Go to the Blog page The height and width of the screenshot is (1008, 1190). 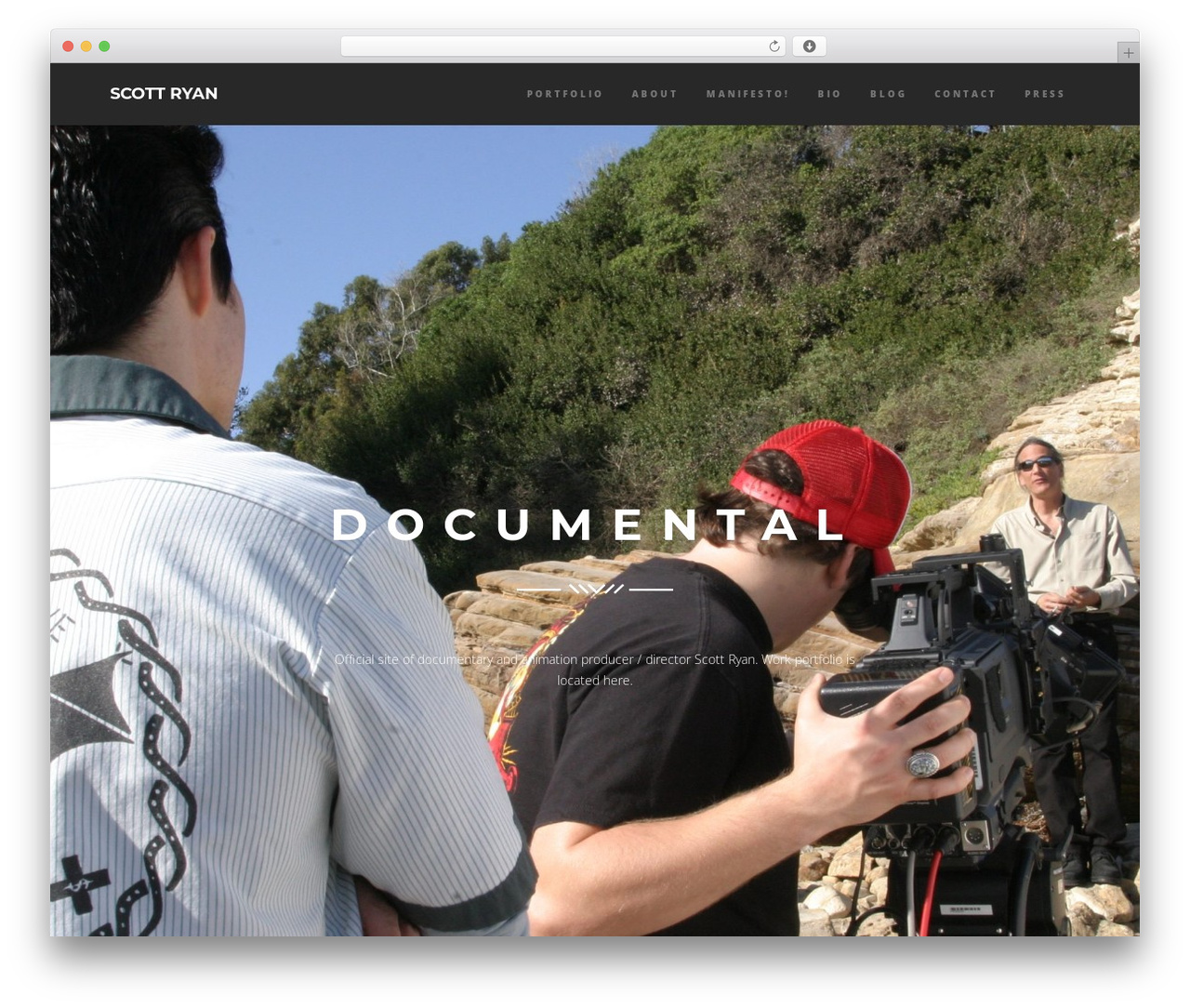[888, 94]
